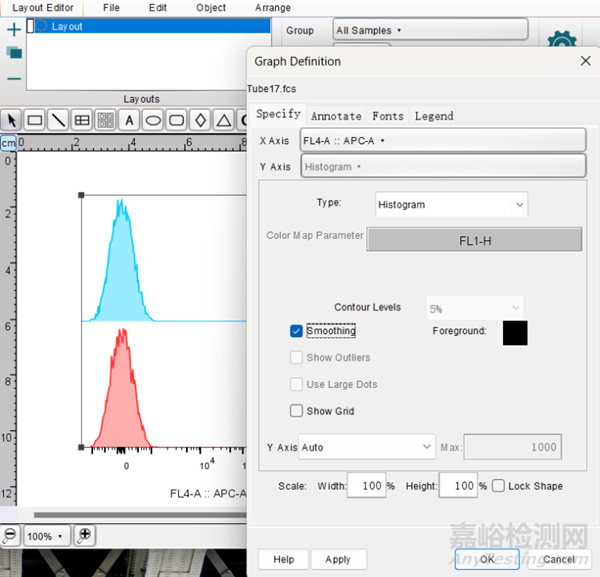Select the arrow pointer tool

click(x=11, y=120)
